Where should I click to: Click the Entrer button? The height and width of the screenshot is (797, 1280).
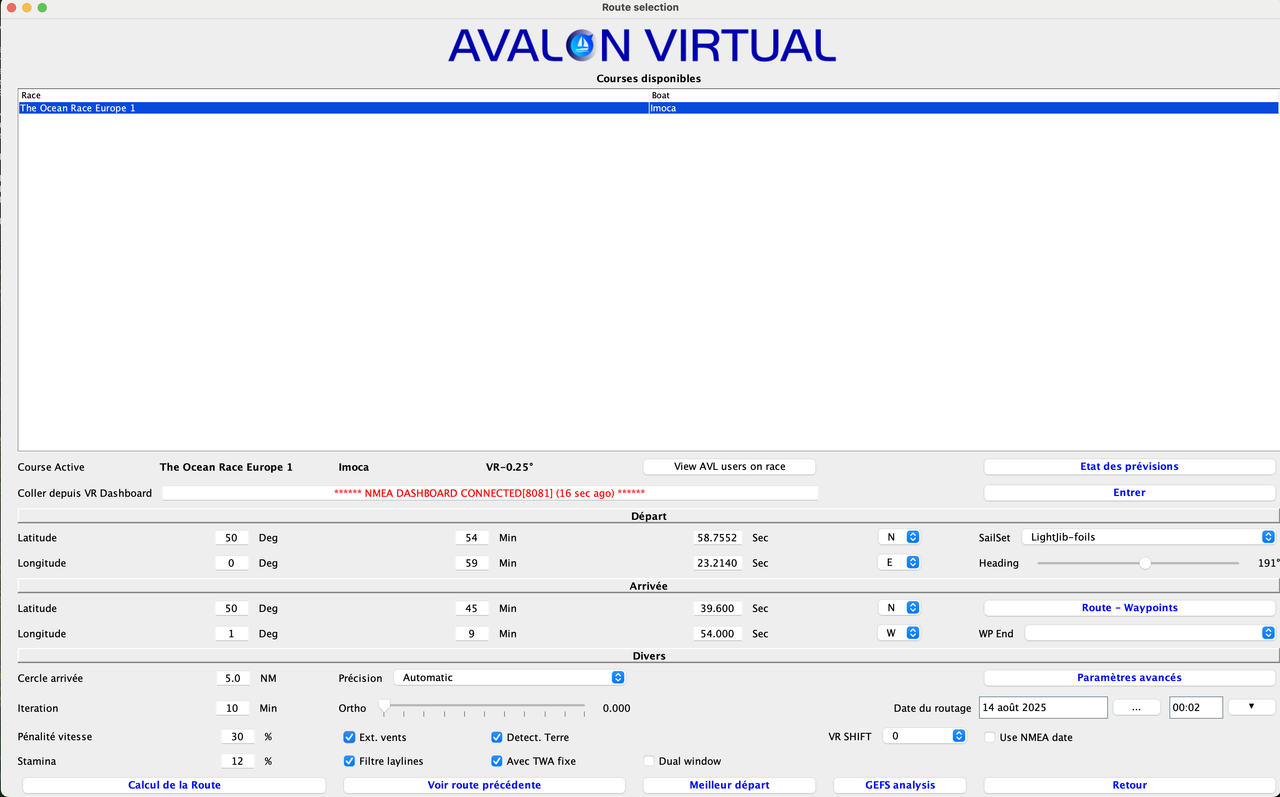click(1129, 493)
